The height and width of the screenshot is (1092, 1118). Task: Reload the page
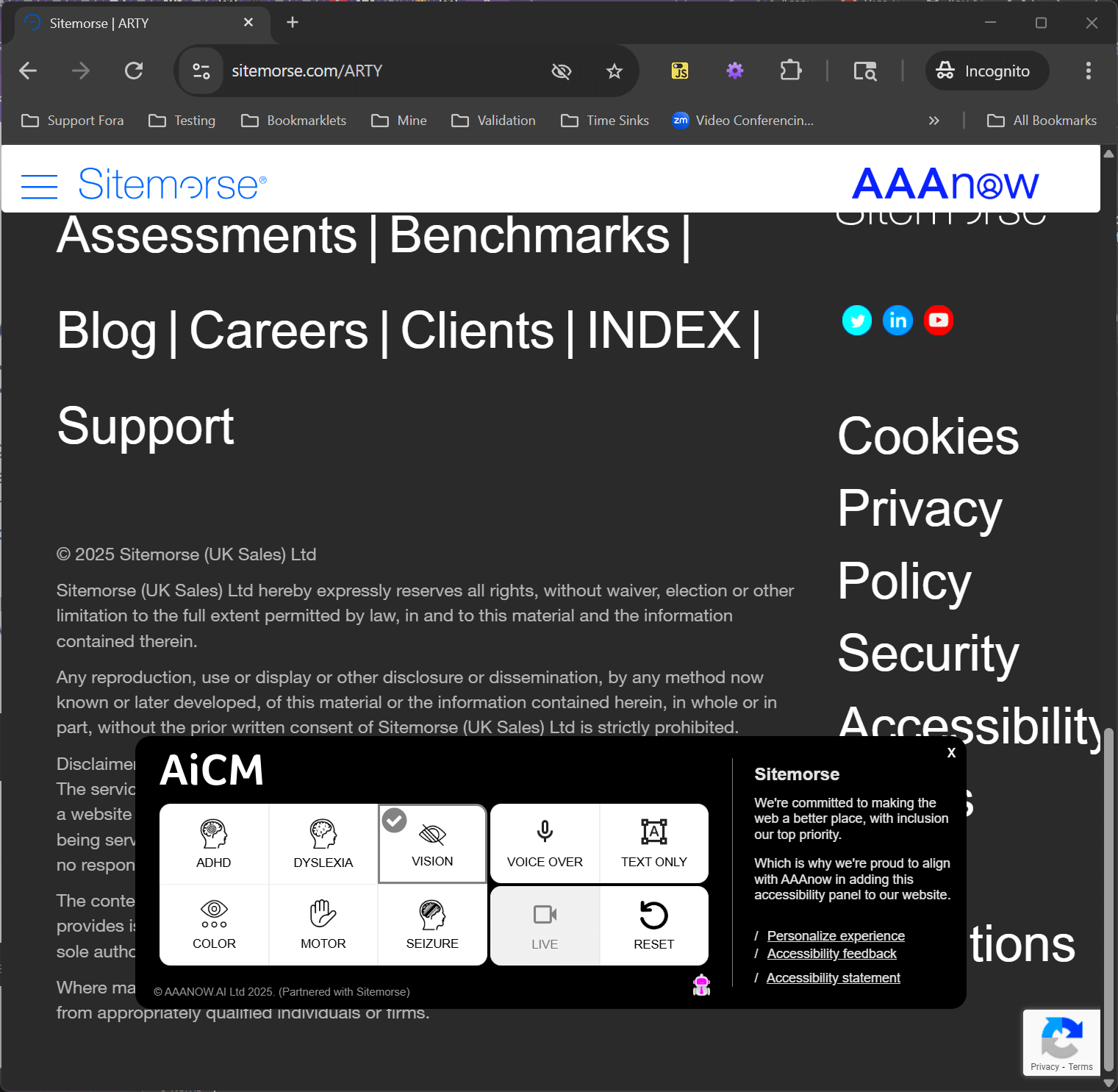pos(134,71)
